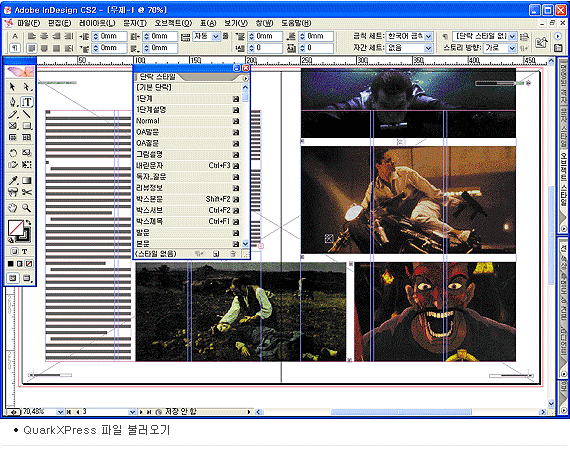This screenshot has height=451, width=570.
Task: Click next page arrow in the status bar
Action: (141, 412)
